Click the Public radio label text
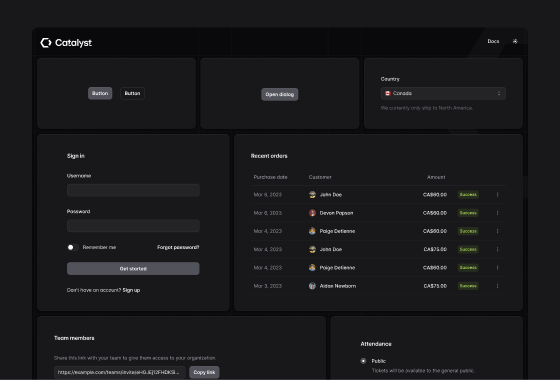560x380 pixels. 379,361
